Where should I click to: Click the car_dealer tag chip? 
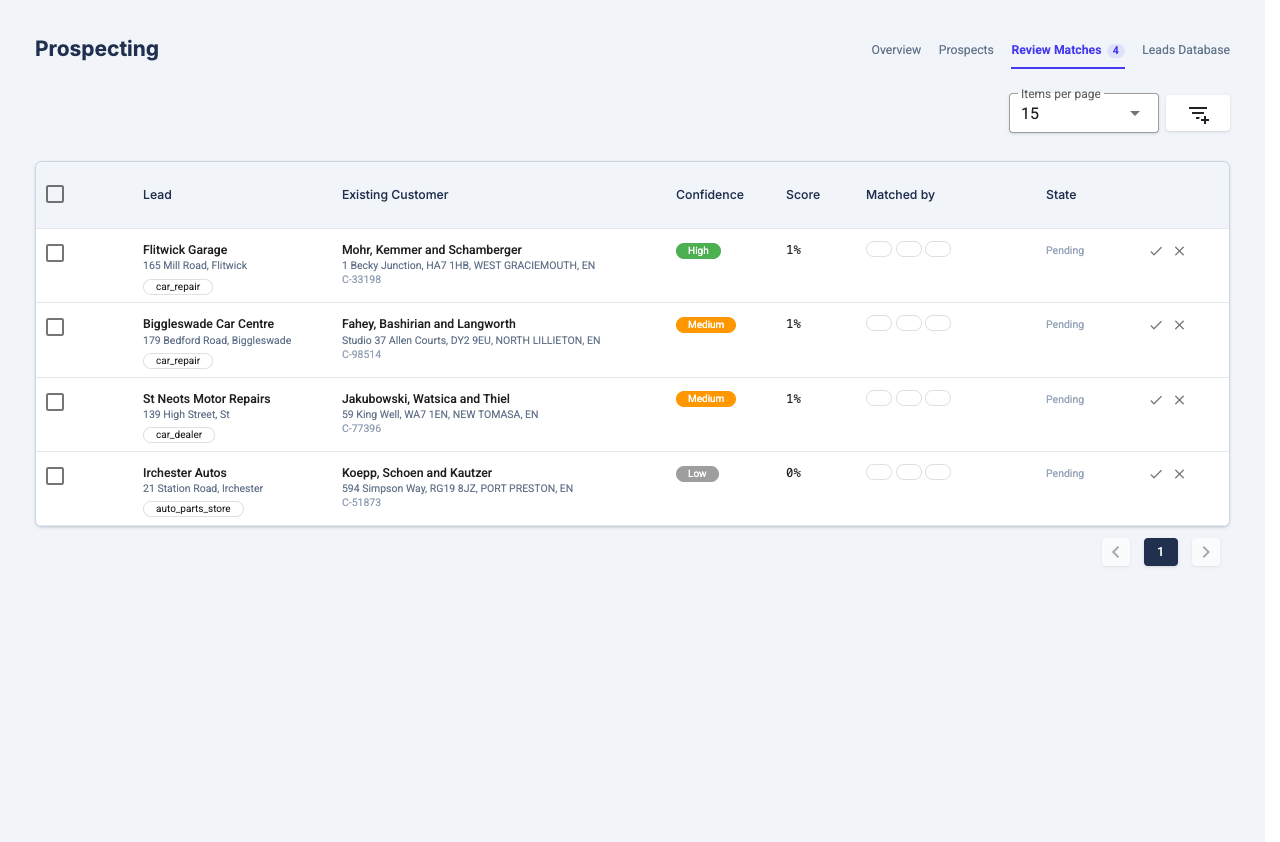click(x=179, y=435)
